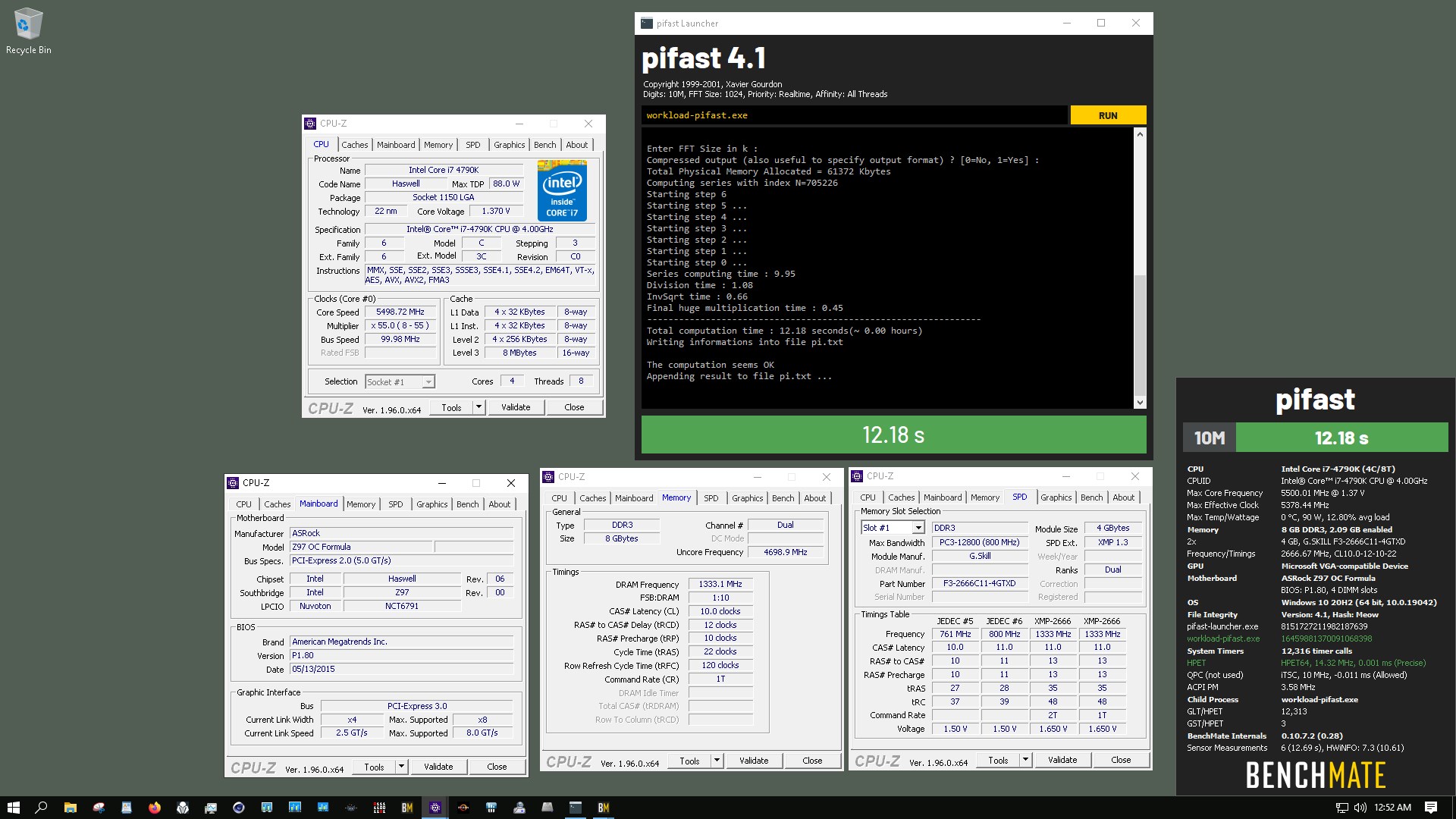Click Close button in Mainboard CPU-Z window

click(497, 767)
